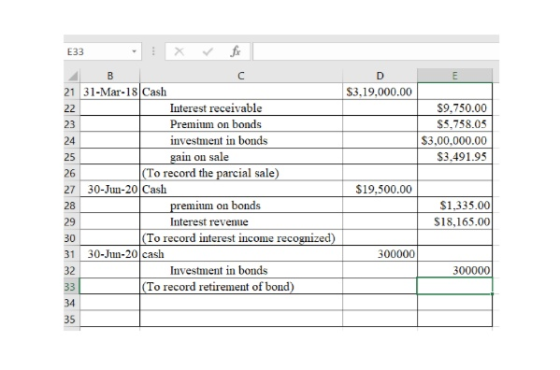Click the gain on sale cell
Image resolution: width=560 pixels, height=370 pixels.
click(x=241, y=157)
